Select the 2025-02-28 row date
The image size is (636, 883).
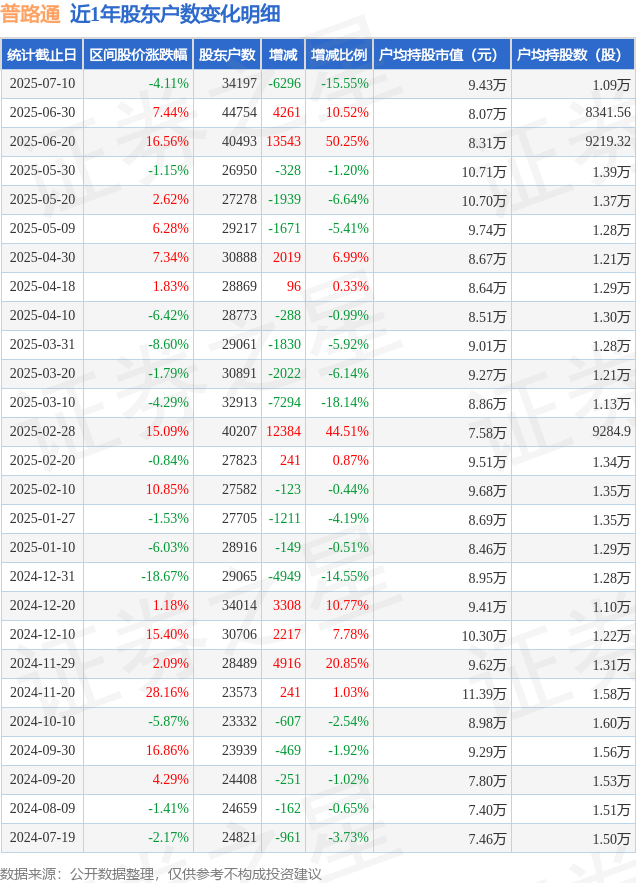click(x=42, y=431)
